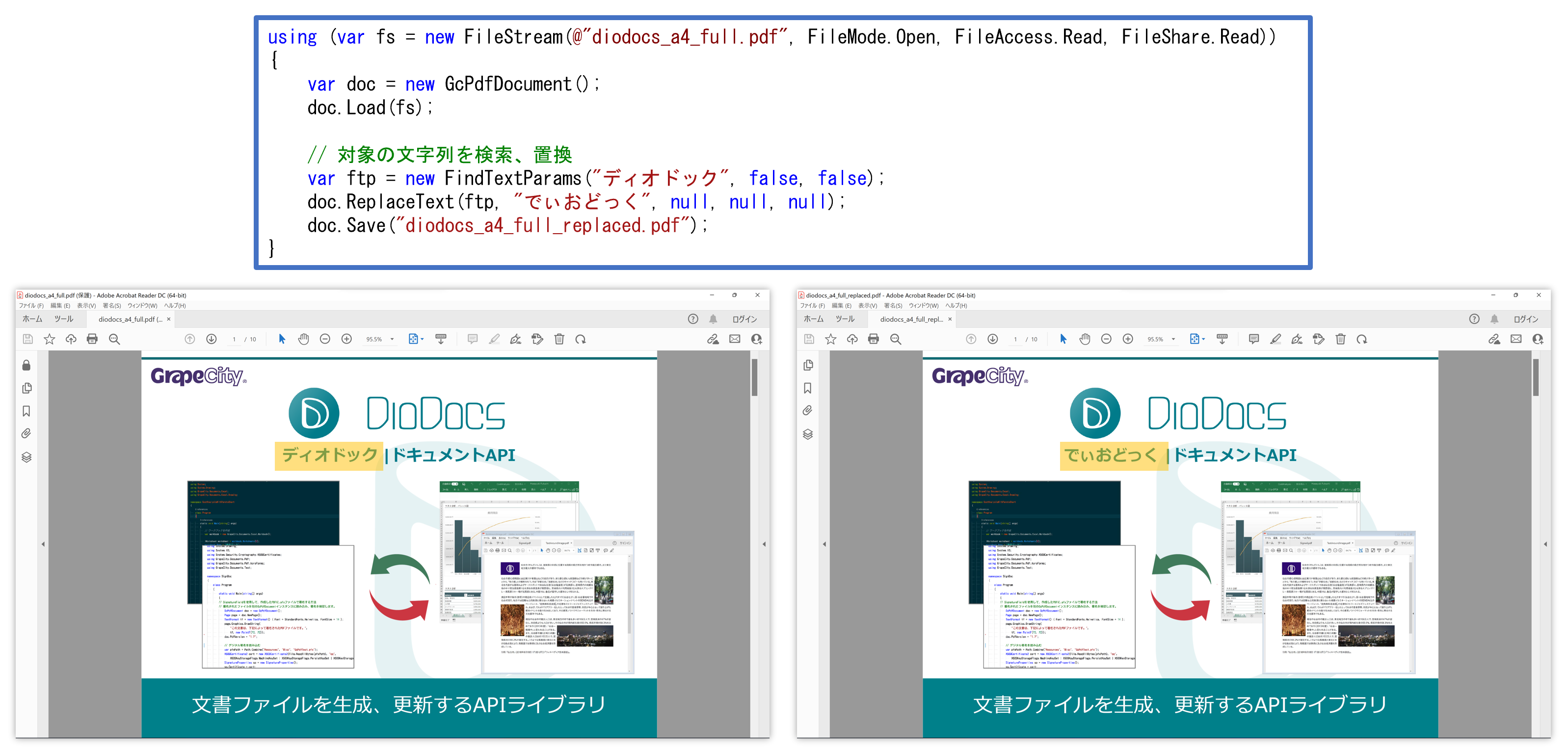Click the upload-to-cloud icon in the left window

click(71, 339)
